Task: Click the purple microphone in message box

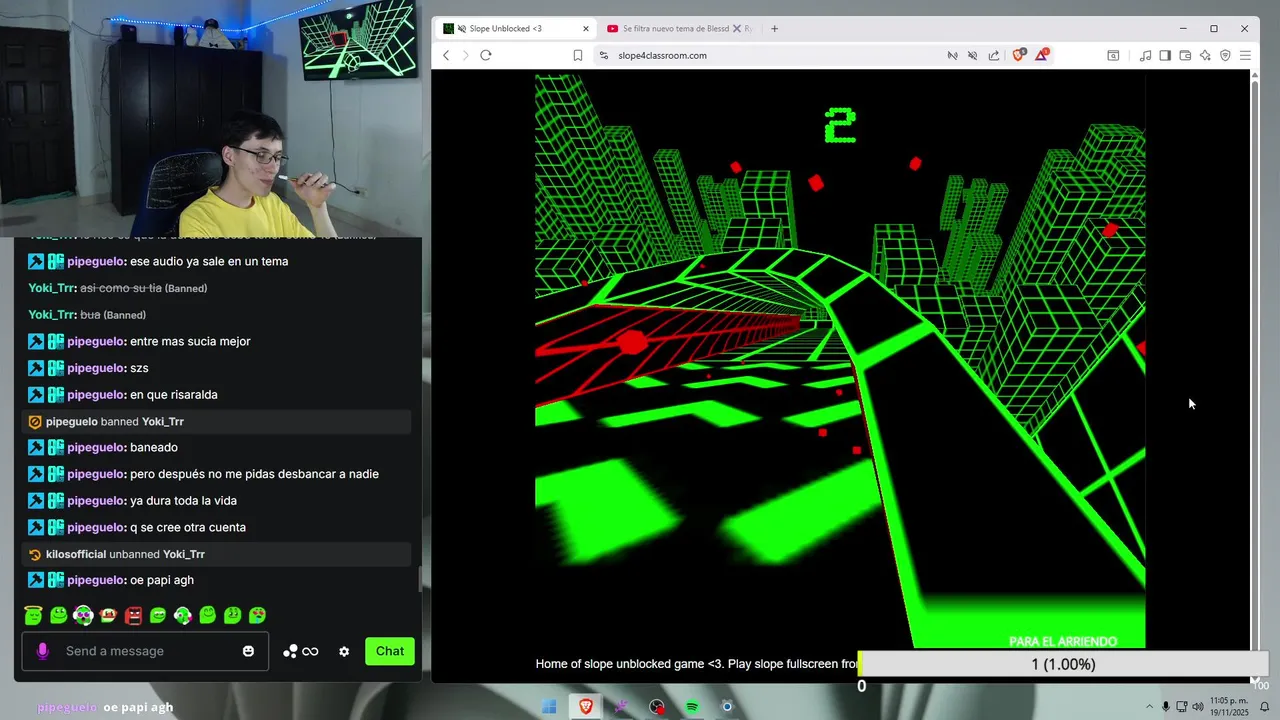Action: (x=42, y=651)
